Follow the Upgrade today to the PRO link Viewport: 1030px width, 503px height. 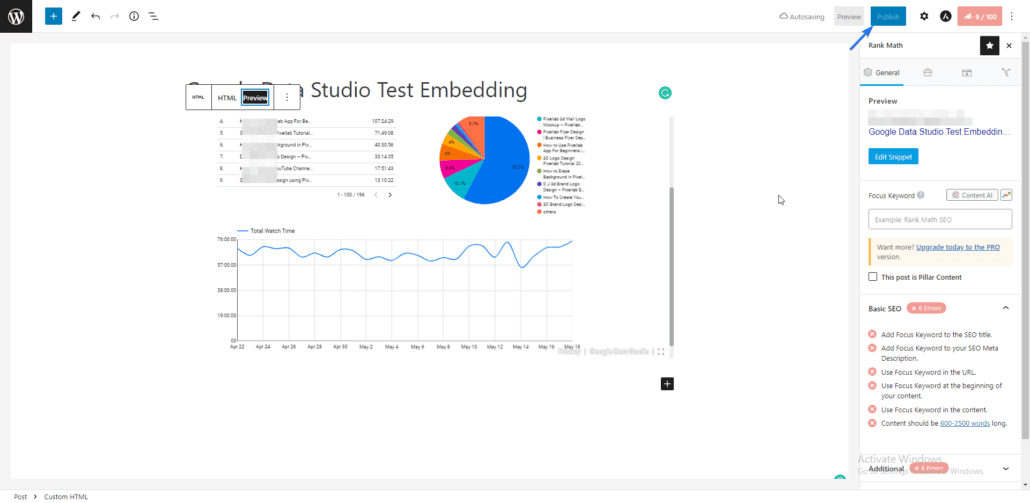click(958, 248)
